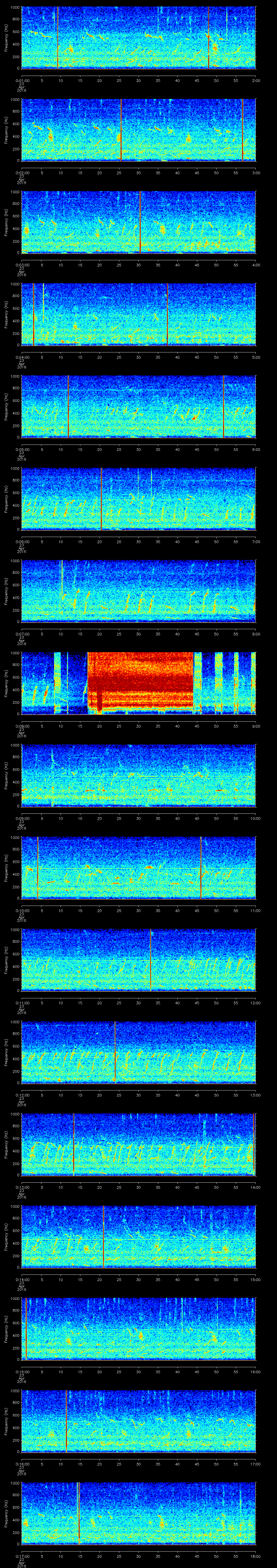The image size is (277, 1568).
Task: Select the spectrogram panel starting at 0:07:00
Action: pyautogui.click(x=139, y=591)
